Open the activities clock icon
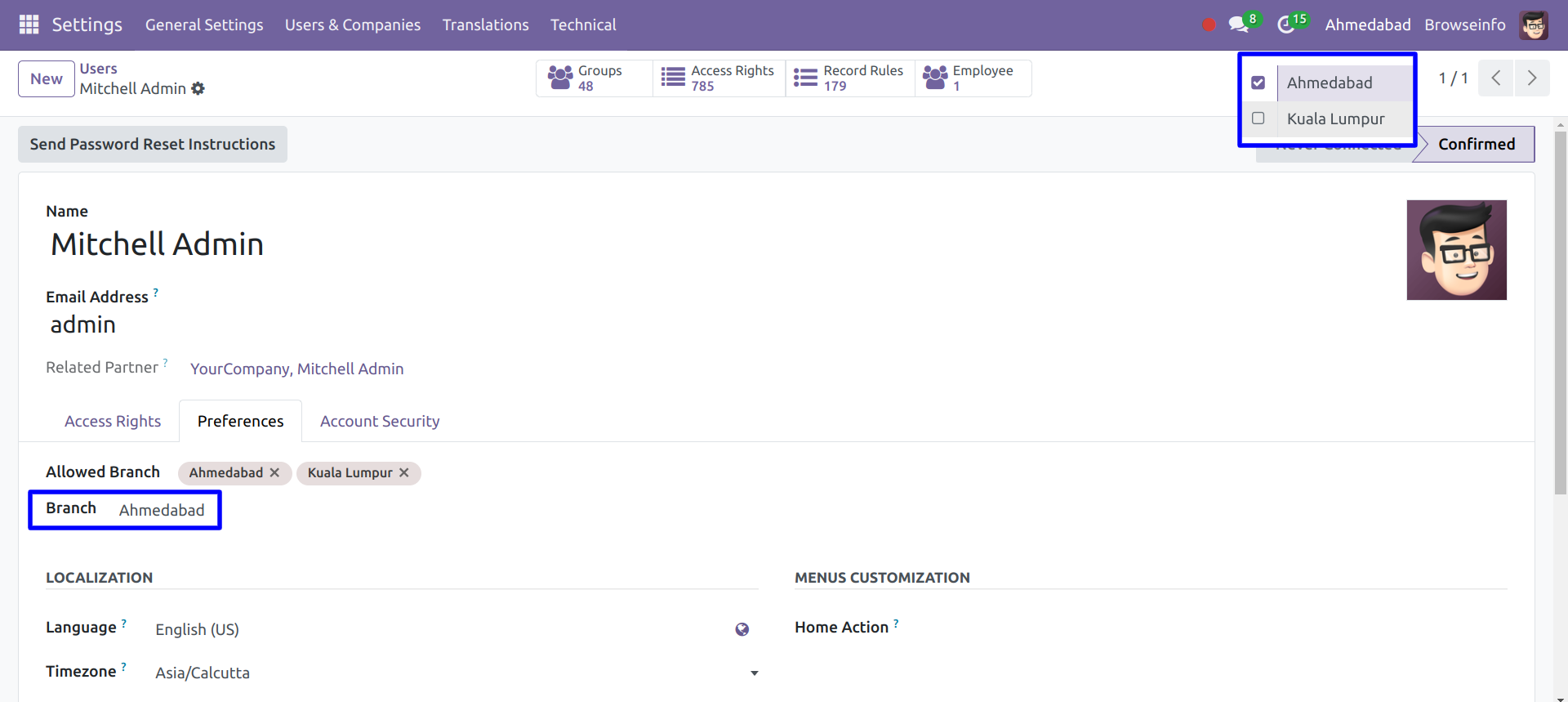The image size is (1568, 702). pyautogui.click(x=1286, y=25)
